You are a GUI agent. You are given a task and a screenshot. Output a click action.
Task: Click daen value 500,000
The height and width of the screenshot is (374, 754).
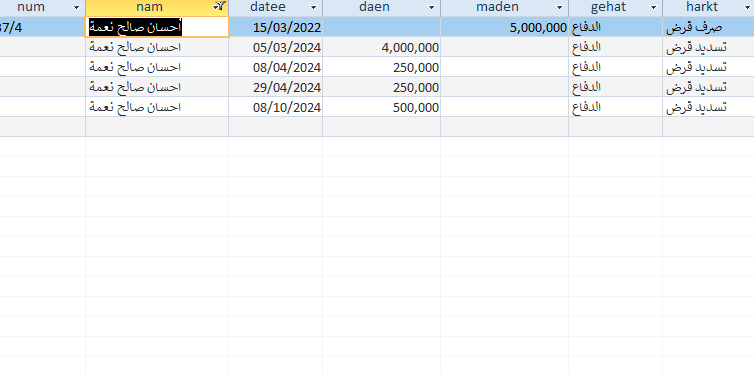[381, 107]
